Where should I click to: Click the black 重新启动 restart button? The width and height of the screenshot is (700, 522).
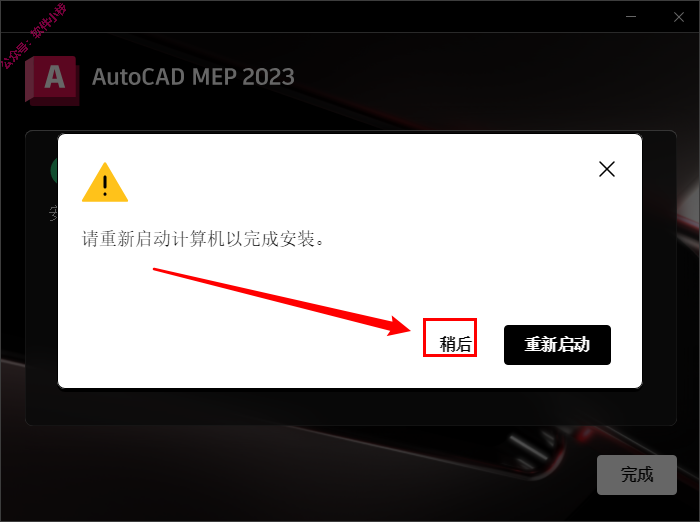(557, 345)
